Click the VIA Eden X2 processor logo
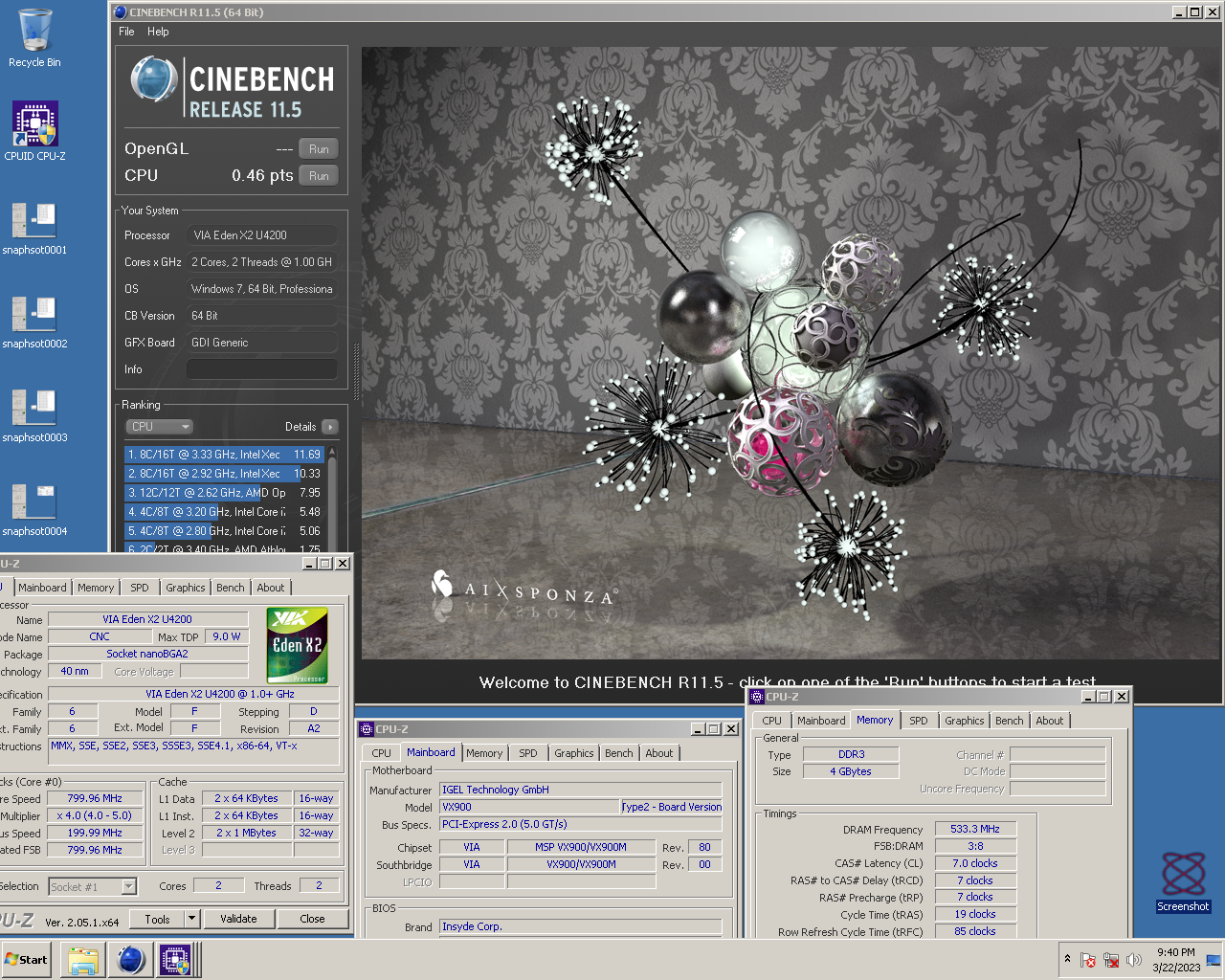 [x=297, y=645]
